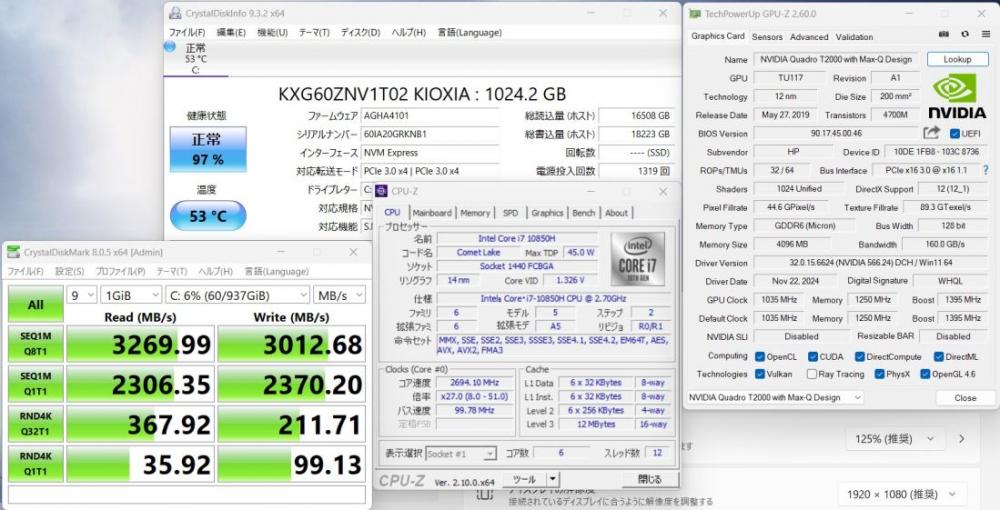The height and width of the screenshot is (510, 1000).
Task: Open the test count dropdown showing 9
Action: (x=81, y=295)
